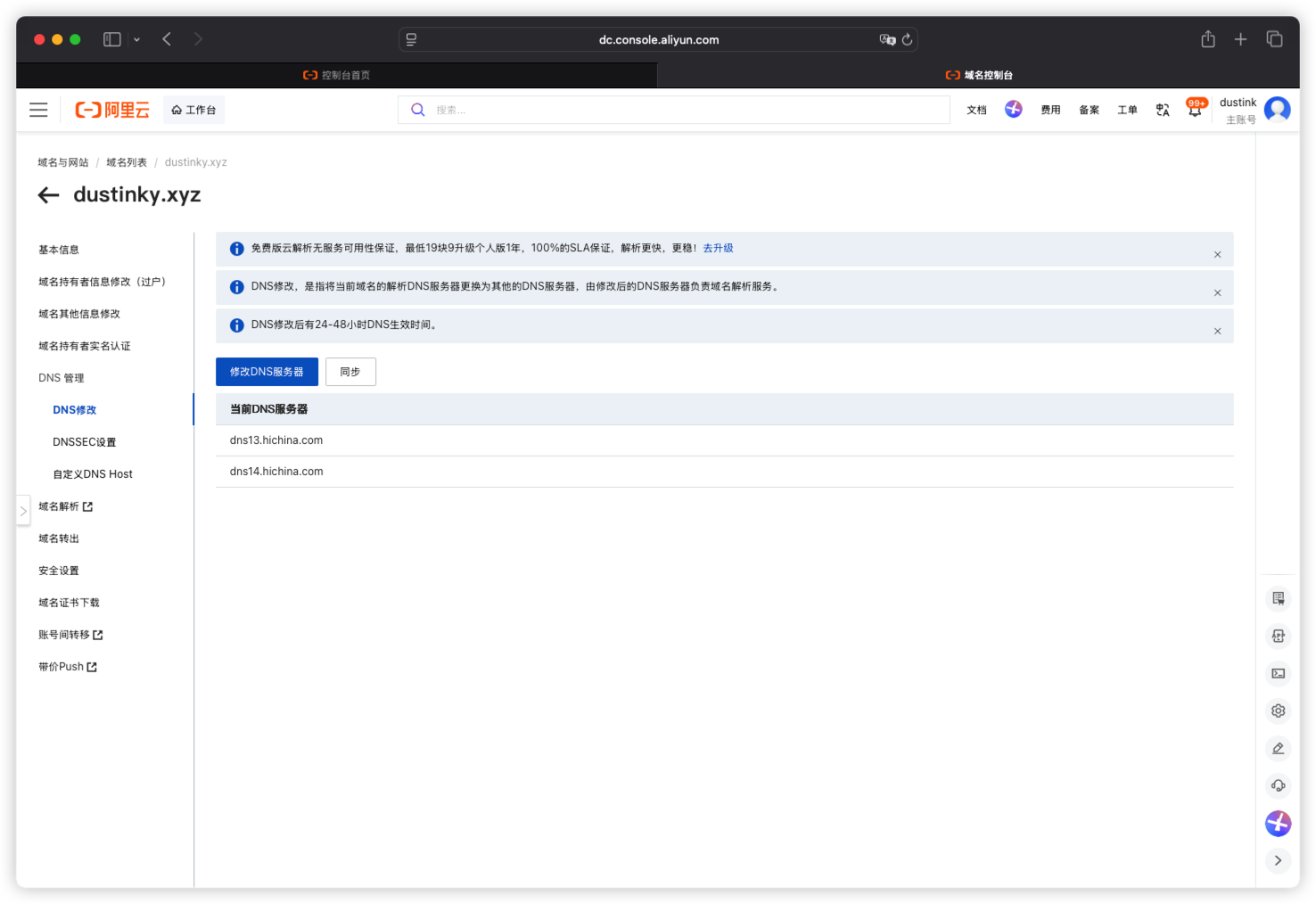Image resolution: width=1316 pixels, height=904 pixels.
Task: Switch to 域名控制台 tab
Action: point(979,75)
